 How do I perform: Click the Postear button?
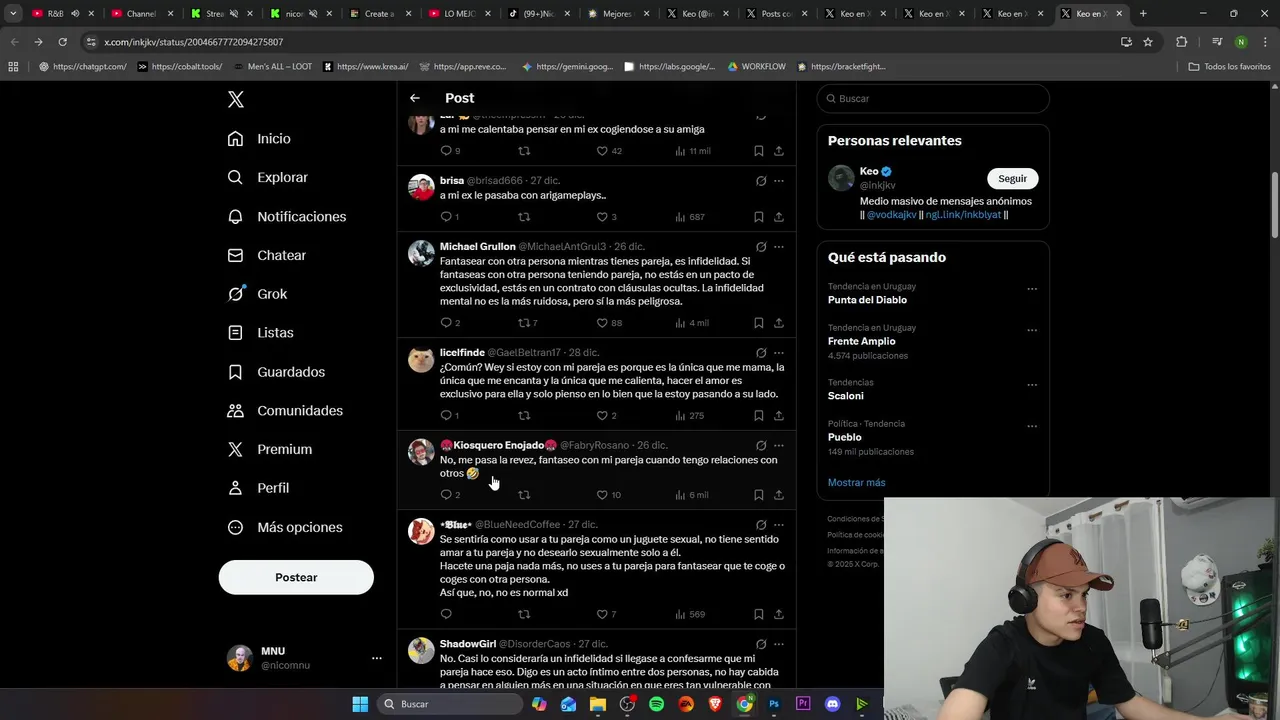[296, 577]
